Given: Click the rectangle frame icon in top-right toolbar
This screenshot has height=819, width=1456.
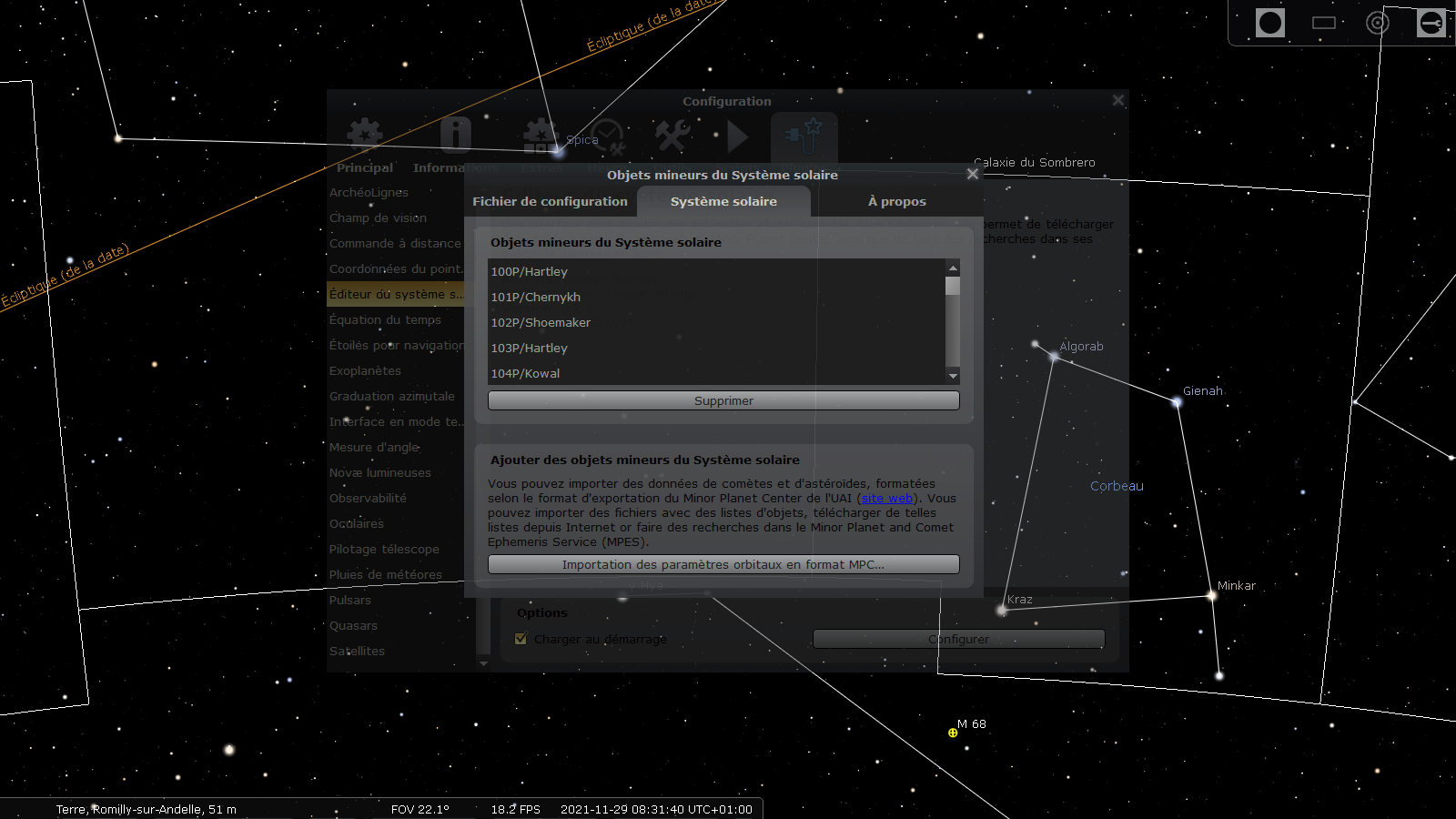Looking at the screenshot, I should pyautogui.click(x=1324, y=24).
